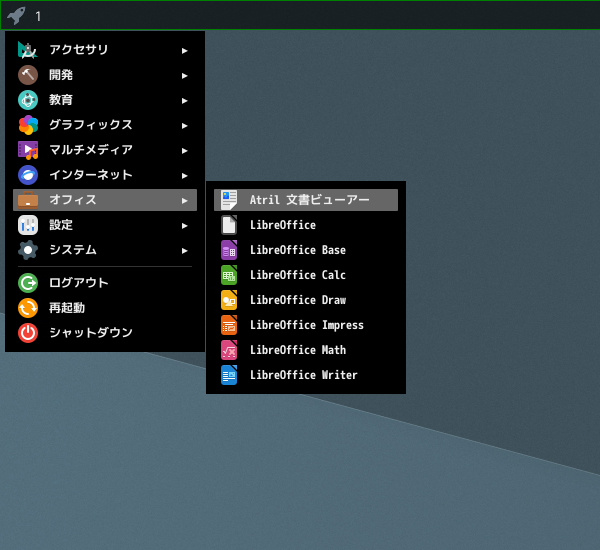Launch LibreOffice start center entry
This screenshot has width=600, height=550.
coord(306,225)
